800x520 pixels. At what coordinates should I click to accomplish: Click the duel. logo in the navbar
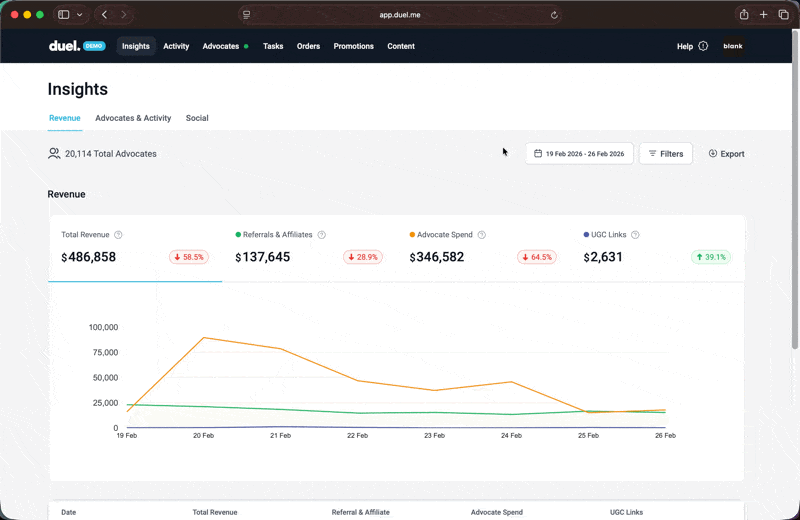coord(64,46)
